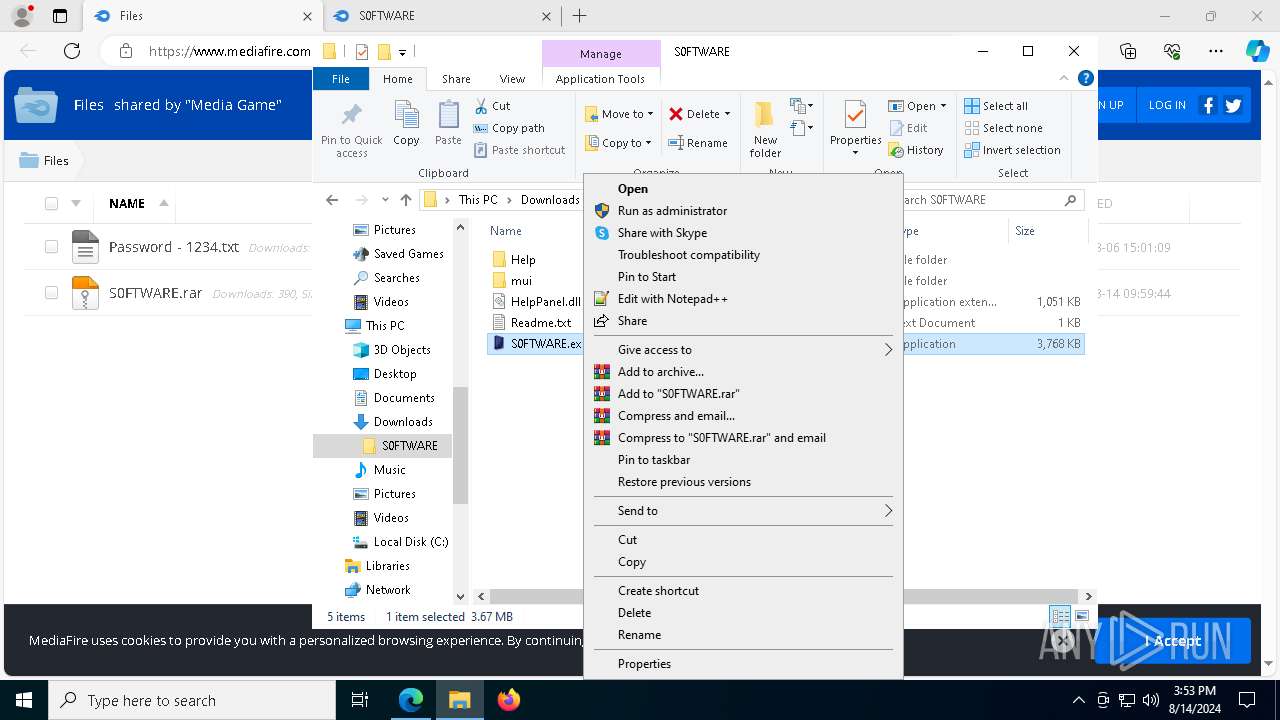Image resolution: width=1280 pixels, height=720 pixels.
Task: Open the Windows Start menu
Action: (24, 700)
